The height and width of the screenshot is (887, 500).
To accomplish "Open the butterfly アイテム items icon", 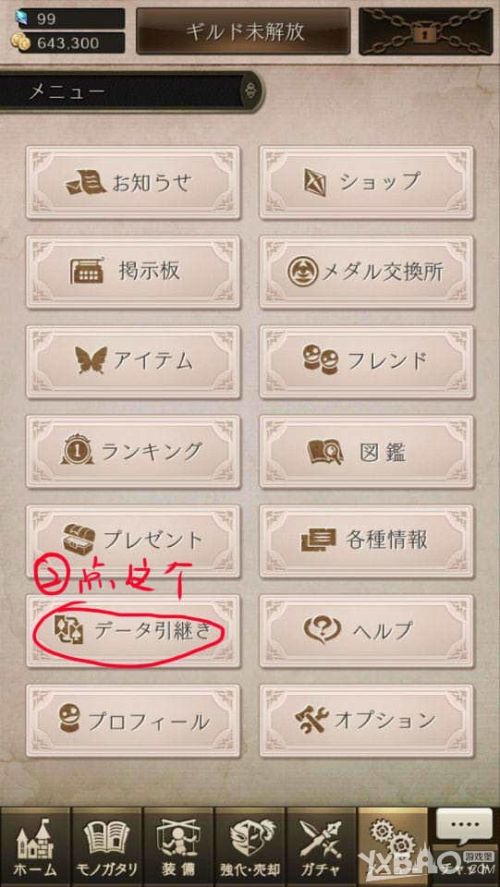I will (91, 360).
